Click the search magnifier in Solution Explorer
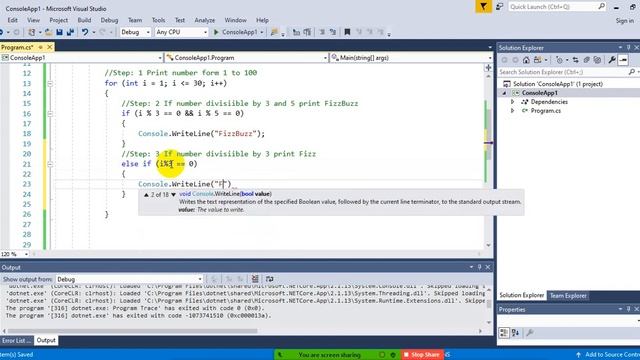Viewport: 640px width, 360px height. click(632, 72)
